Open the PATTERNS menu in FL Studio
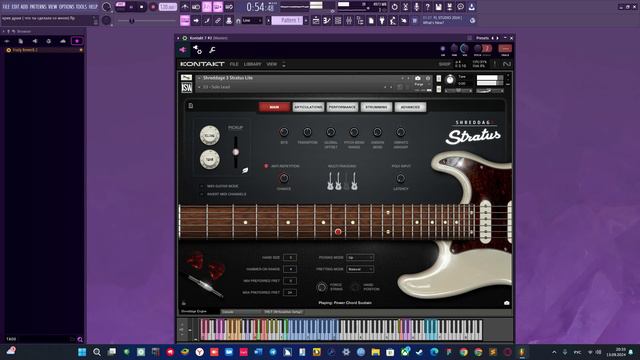This screenshot has height=360, width=640. coord(38,7)
